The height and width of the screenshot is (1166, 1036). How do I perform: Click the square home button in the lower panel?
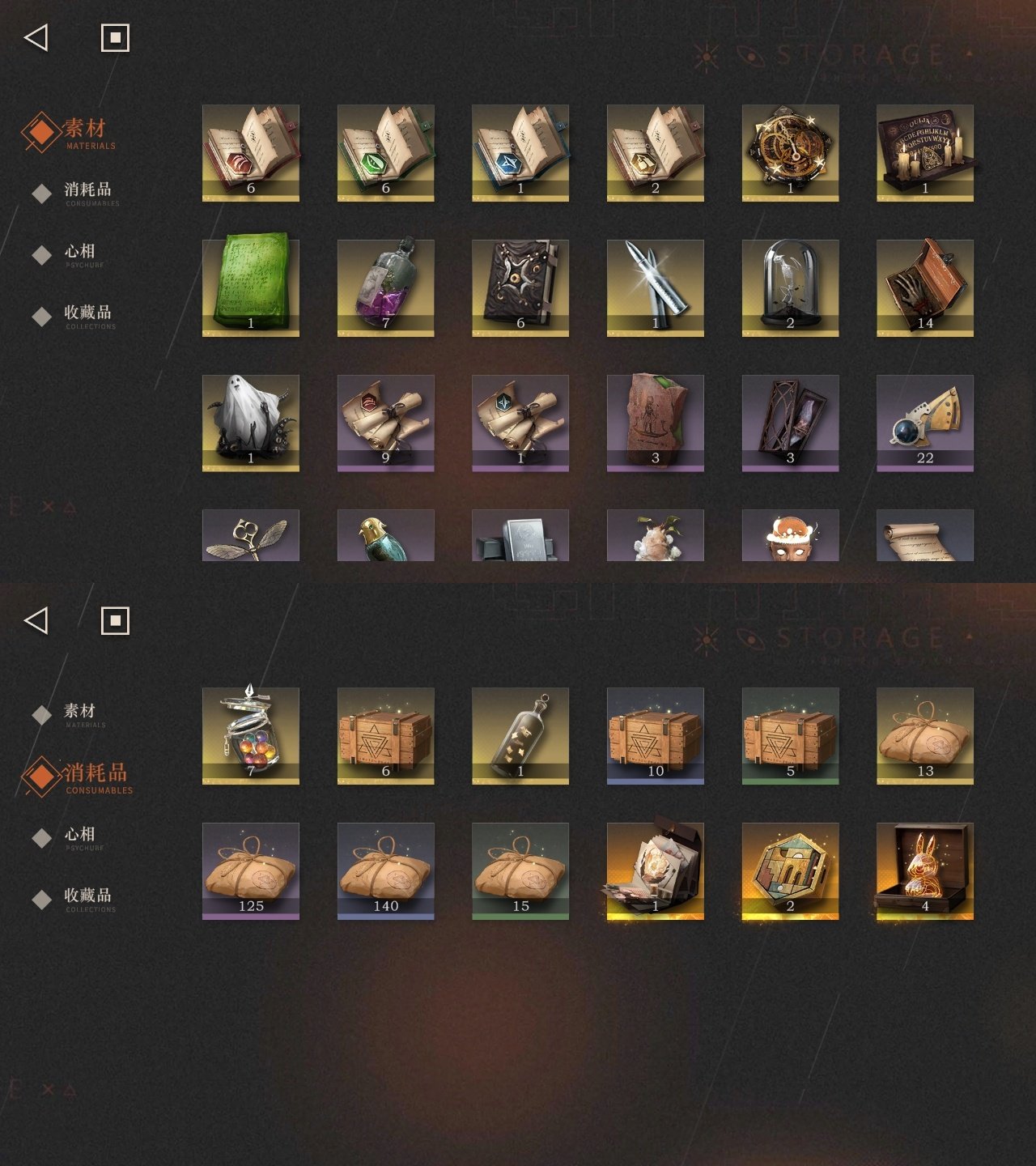pyautogui.click(x=115, y=621)
